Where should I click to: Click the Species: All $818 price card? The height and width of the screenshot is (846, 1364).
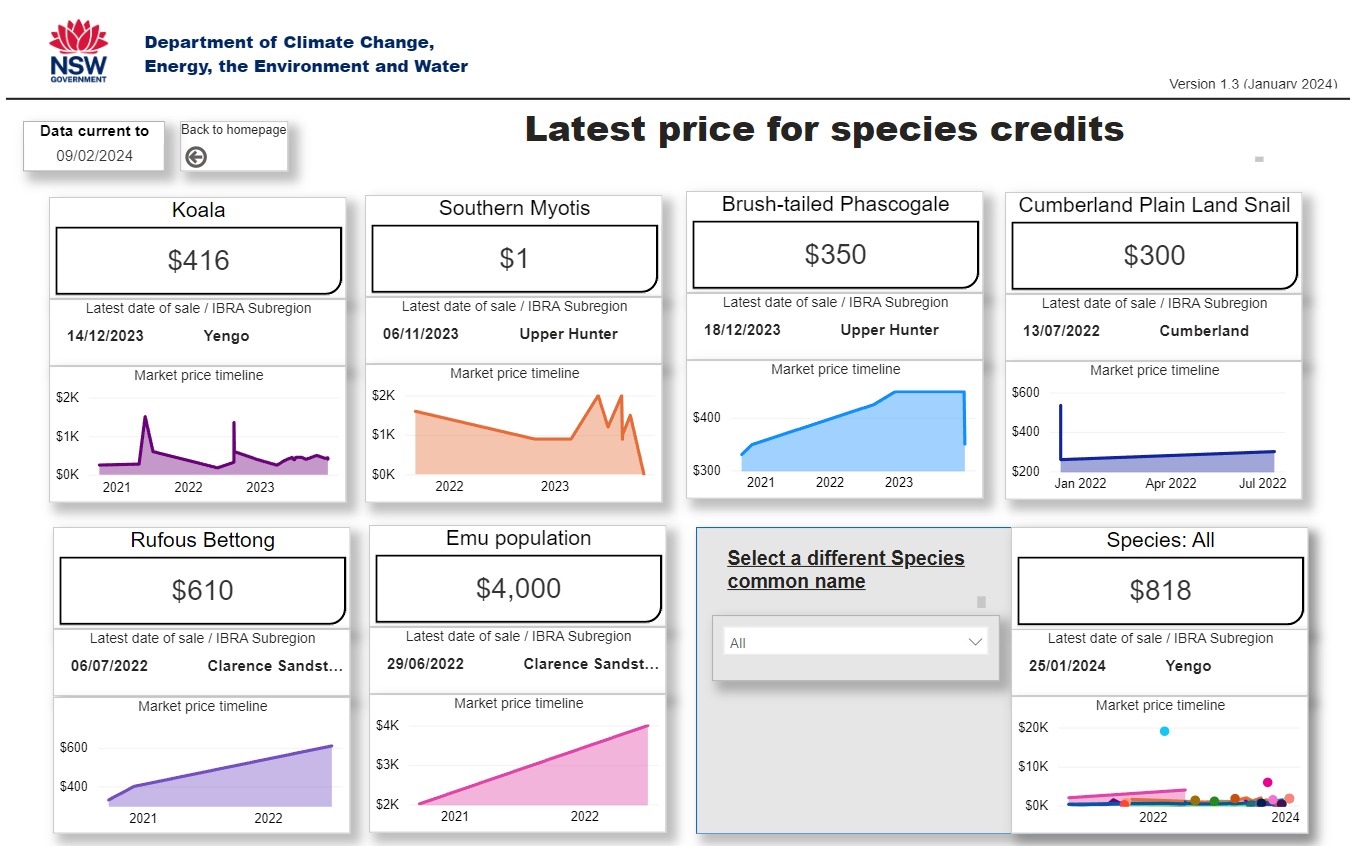(x=1160, y=590)
